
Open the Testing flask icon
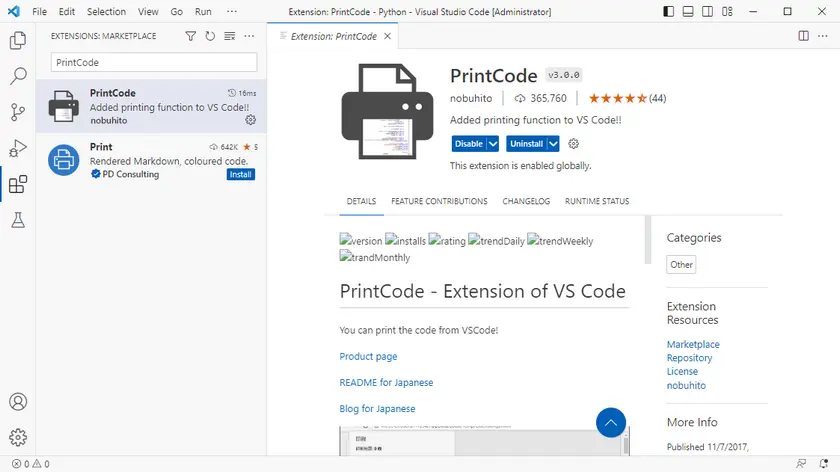pos(18,220)
